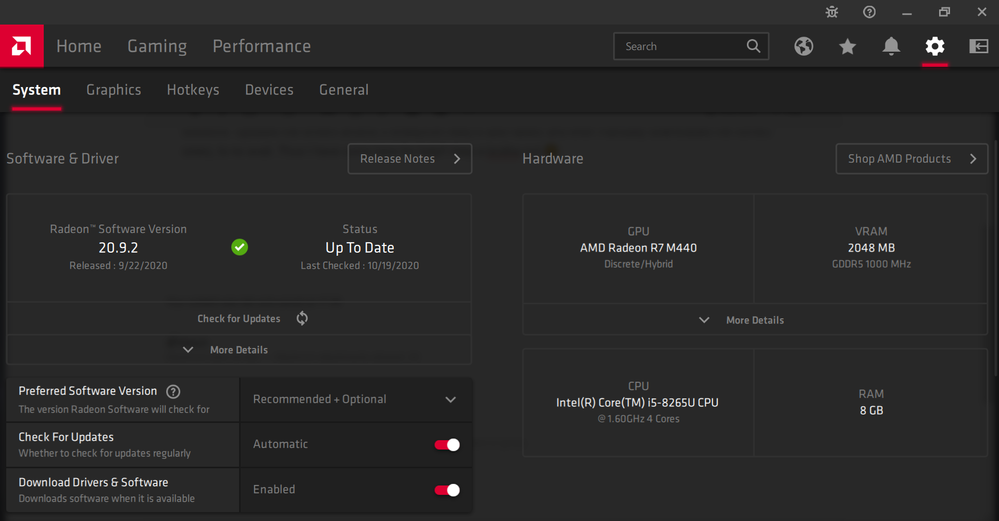Click Released : 9/22/2020 text

pyautogui.click(x=119, y=266)
